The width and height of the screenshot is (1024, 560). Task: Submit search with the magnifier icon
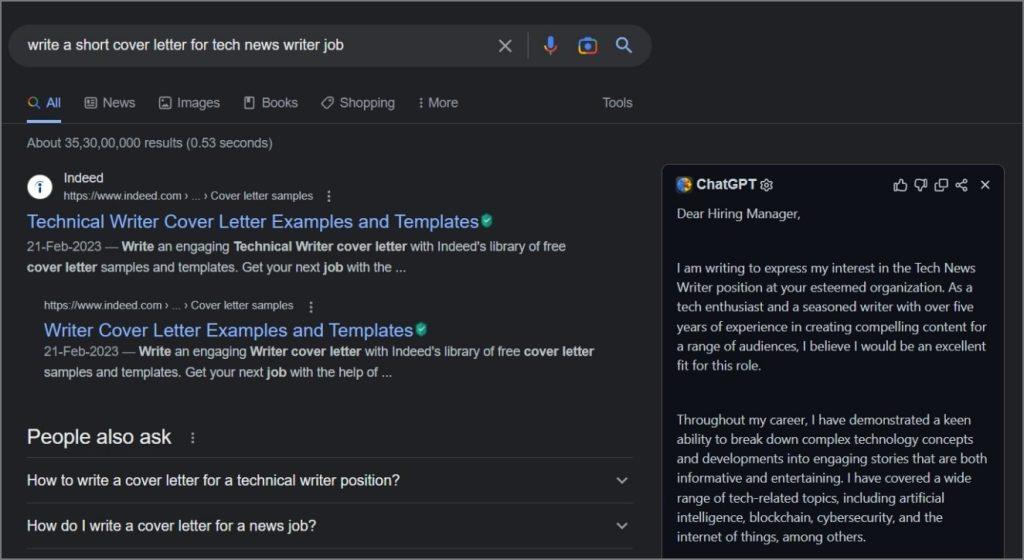click(624, 45)
